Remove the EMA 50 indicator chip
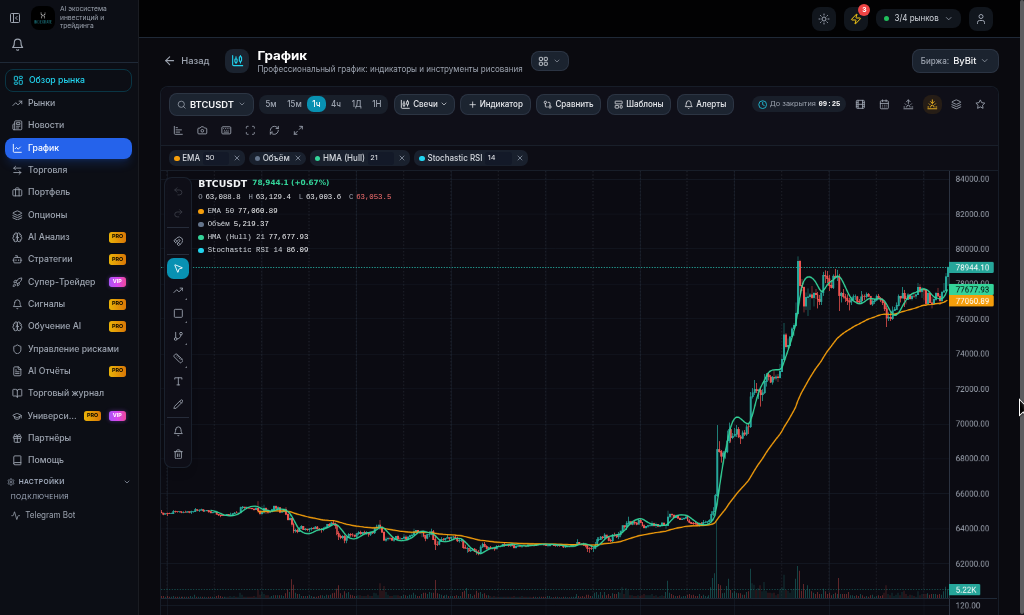Viewport: 1024px width, 615px height. pyautogui.click(x=237, y=158)
